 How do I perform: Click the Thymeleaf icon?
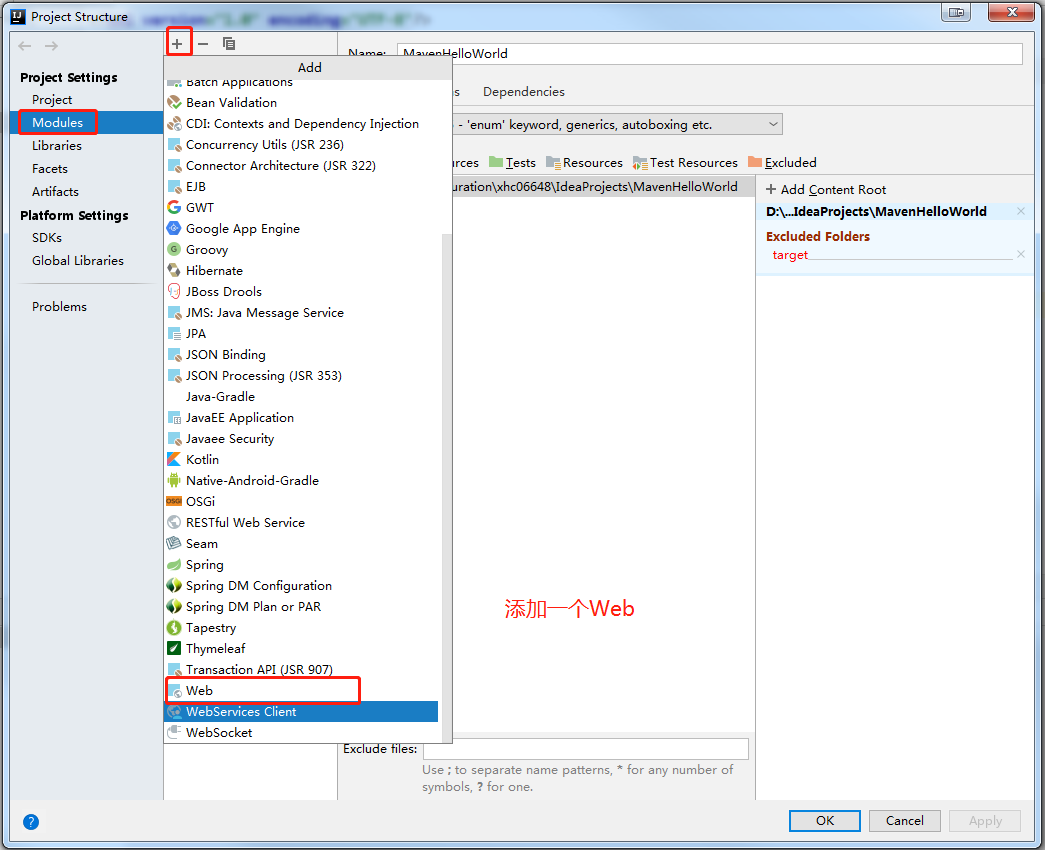point(174,649)
